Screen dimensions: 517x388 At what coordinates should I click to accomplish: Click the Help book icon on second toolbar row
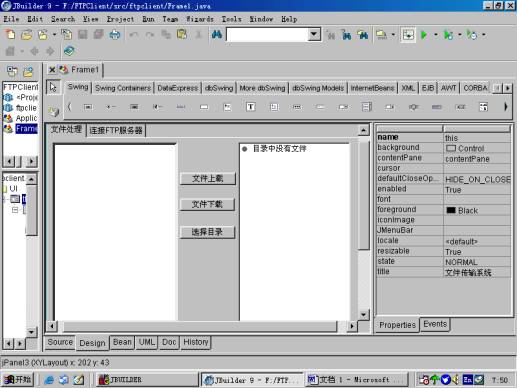pos(69,51)
